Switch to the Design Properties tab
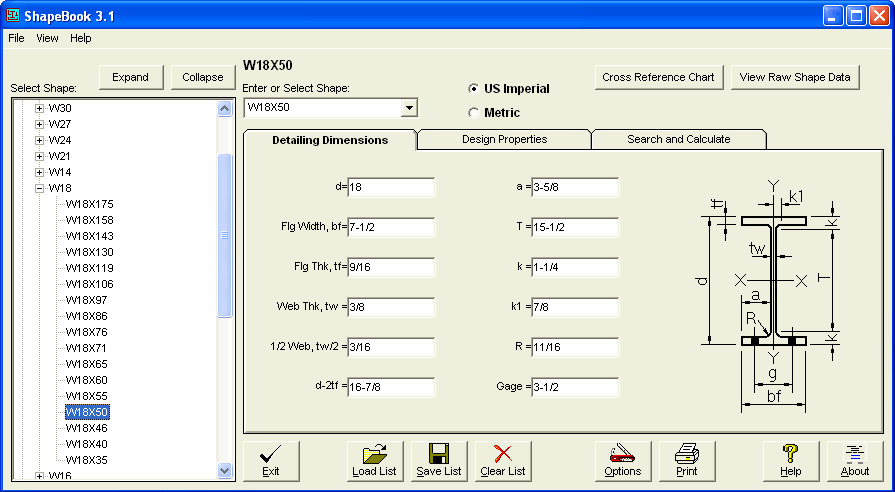Screen dimensions: 895x492 [505, 139]
